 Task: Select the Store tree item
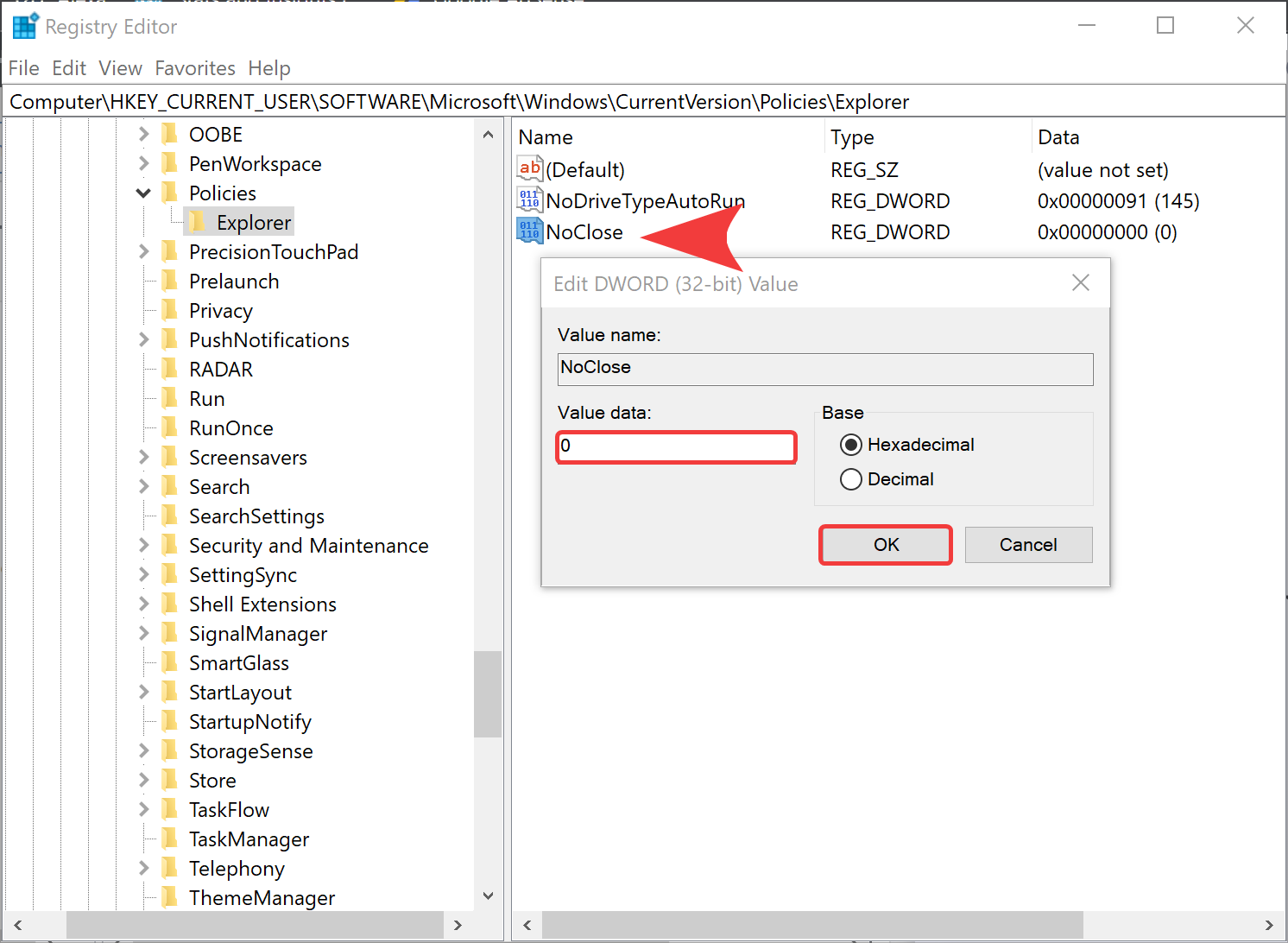point(212,780)
